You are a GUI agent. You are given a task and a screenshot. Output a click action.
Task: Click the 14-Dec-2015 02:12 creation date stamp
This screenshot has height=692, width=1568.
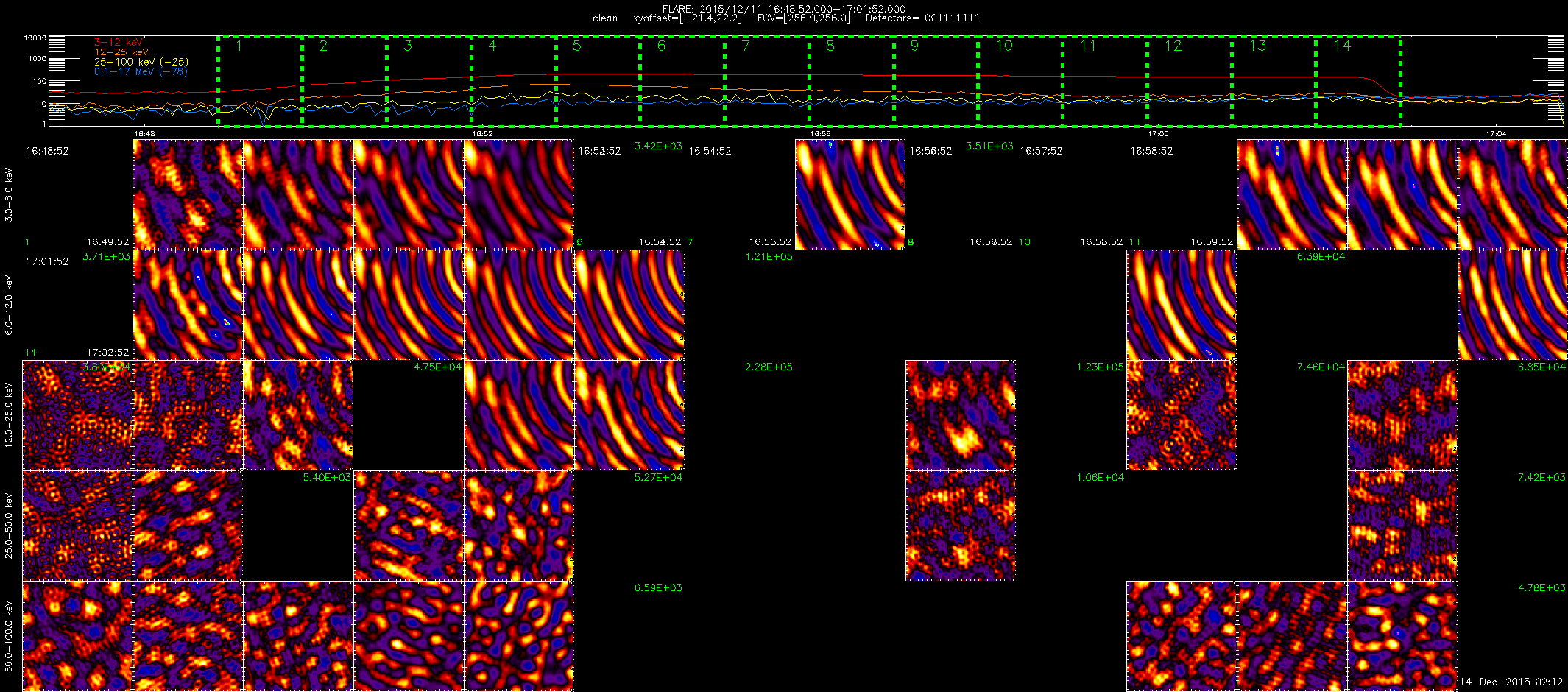click(1511, 682)
